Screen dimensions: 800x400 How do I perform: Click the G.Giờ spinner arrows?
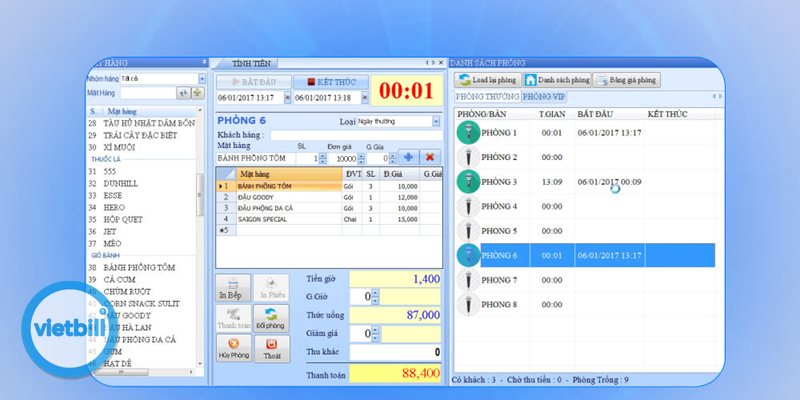(376, 296)
